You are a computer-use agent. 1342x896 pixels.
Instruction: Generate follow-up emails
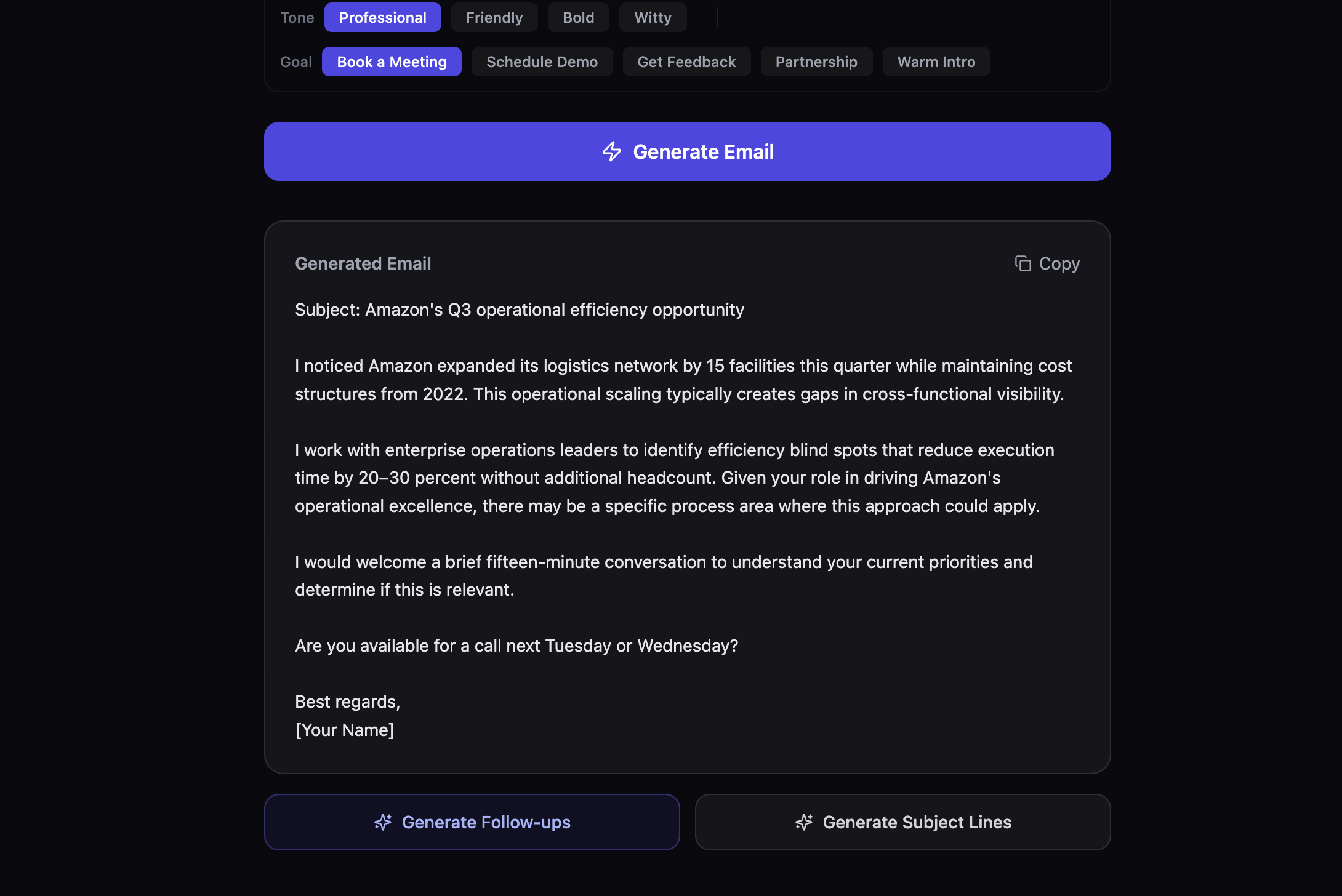click(x=472, y=822)
